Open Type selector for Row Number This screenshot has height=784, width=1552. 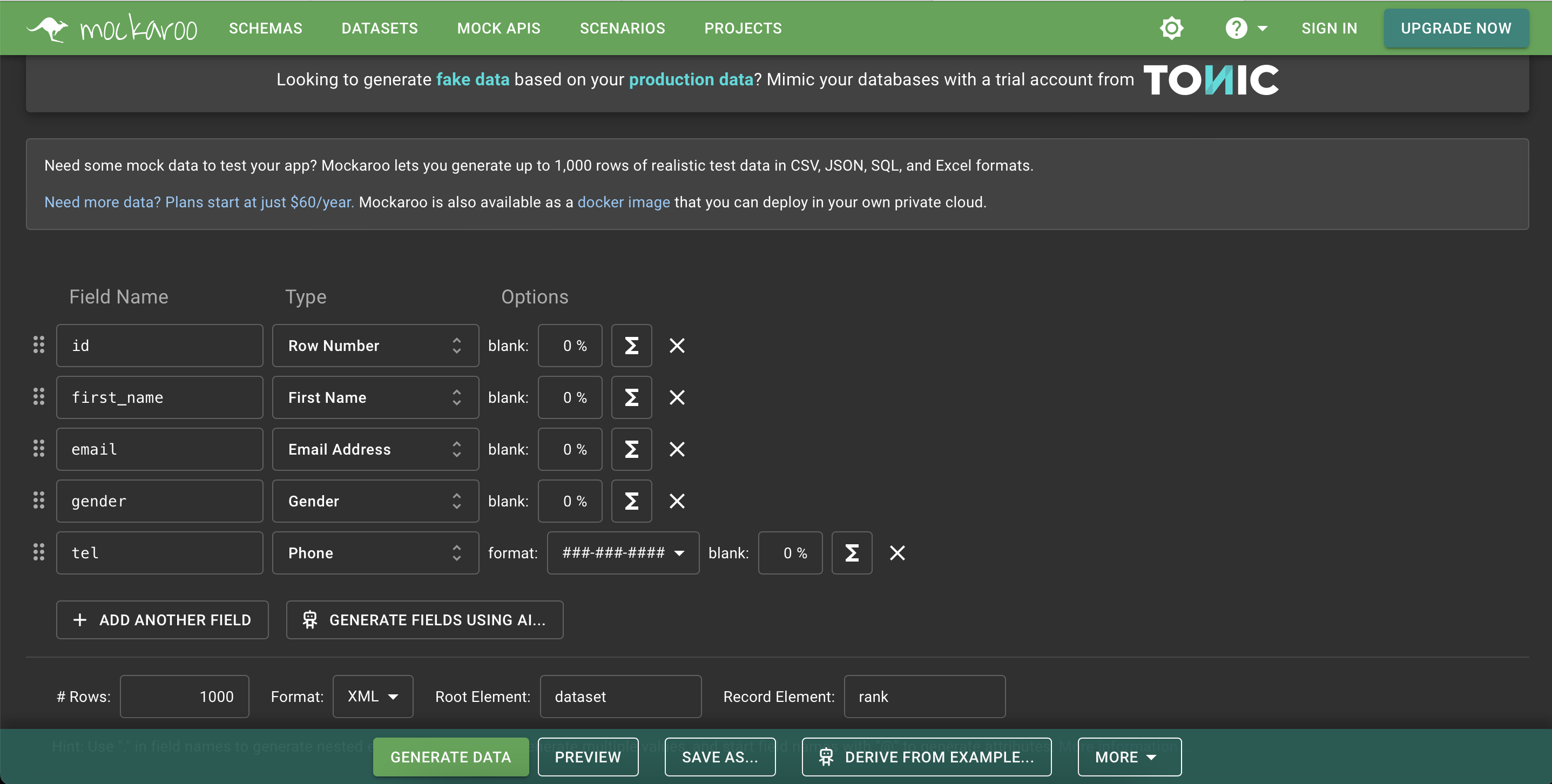(375, 346)
